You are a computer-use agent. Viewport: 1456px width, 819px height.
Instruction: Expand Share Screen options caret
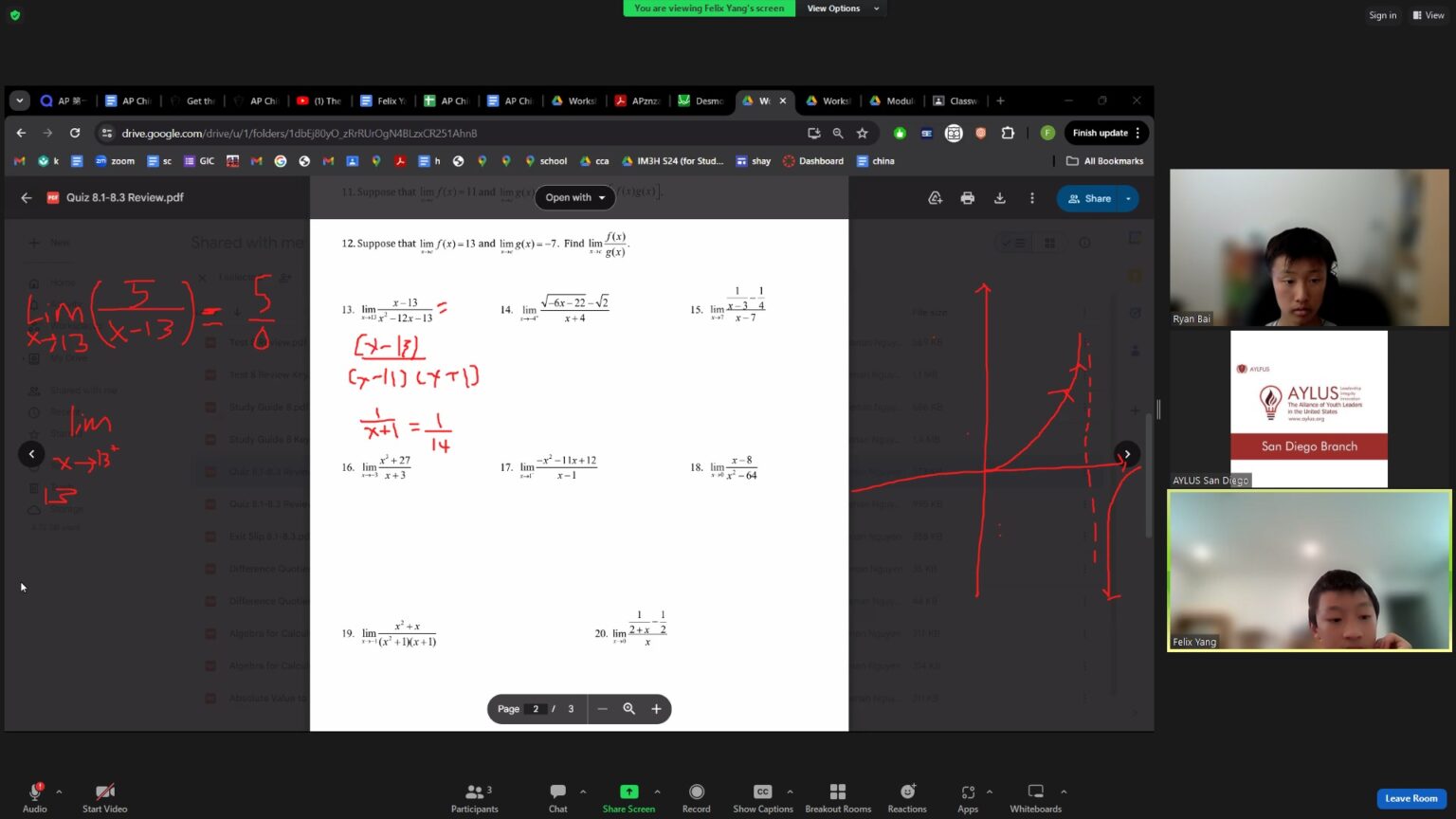tap(657, 792)
